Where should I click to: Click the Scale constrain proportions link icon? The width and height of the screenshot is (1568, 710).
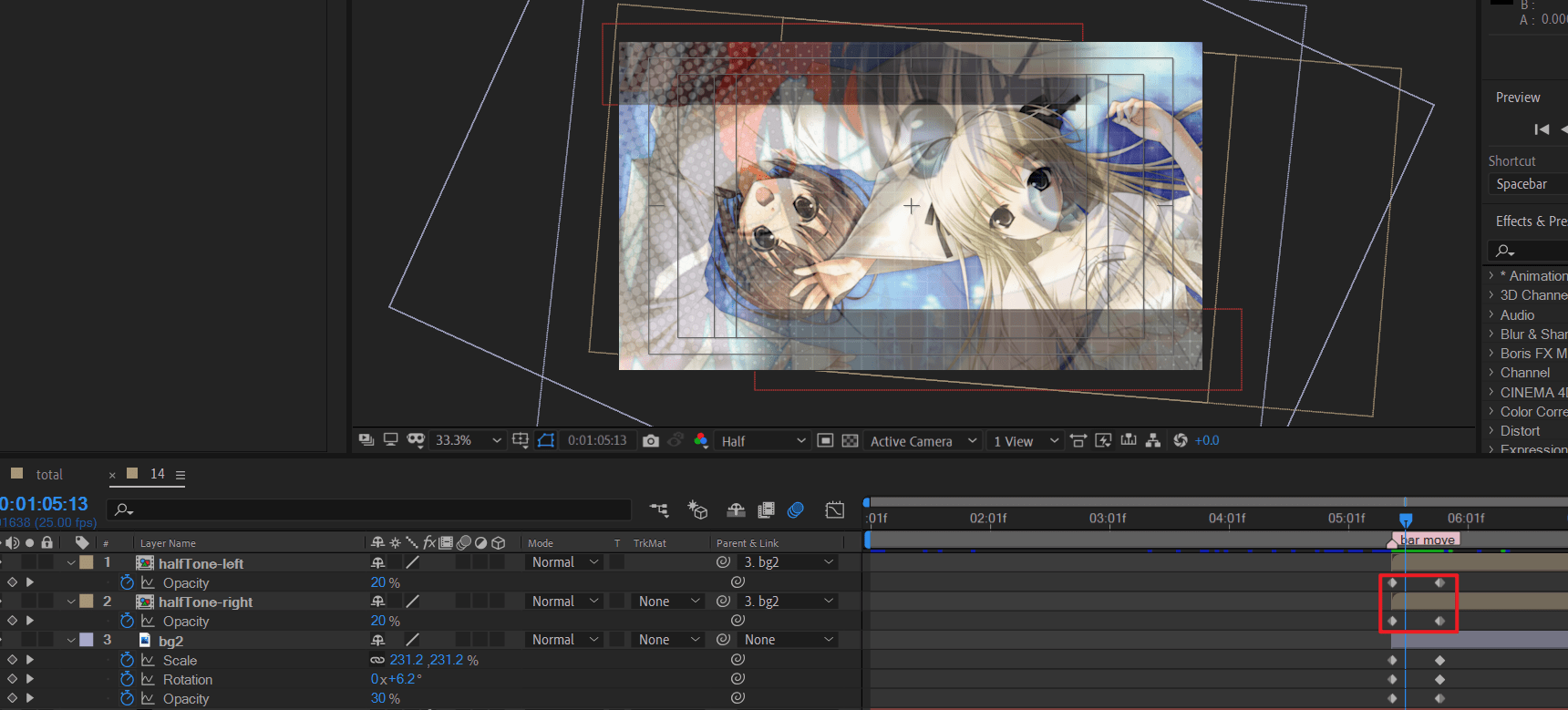(x=377, y=660)
